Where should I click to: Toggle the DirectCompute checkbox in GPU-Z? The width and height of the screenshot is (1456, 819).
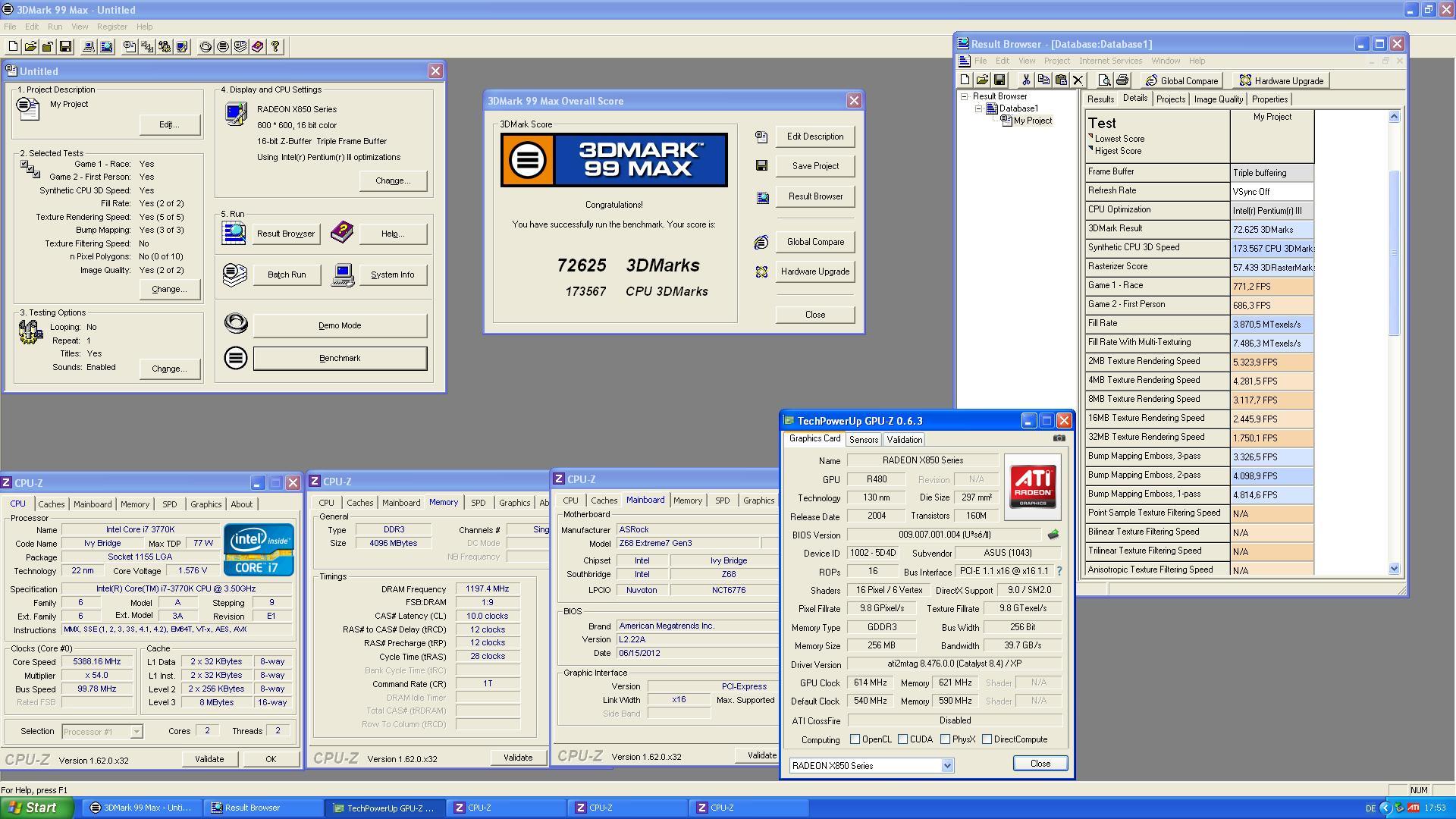(x=987, y=739)
